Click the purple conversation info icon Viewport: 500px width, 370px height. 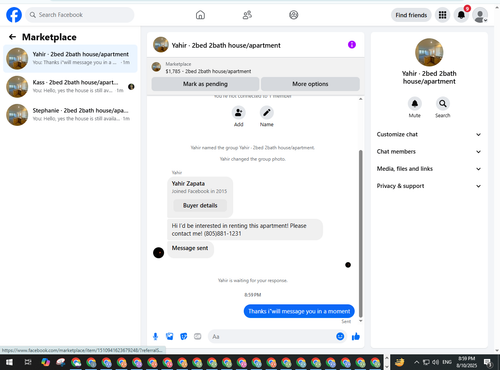pyautogui.click(x=352, y=45)
